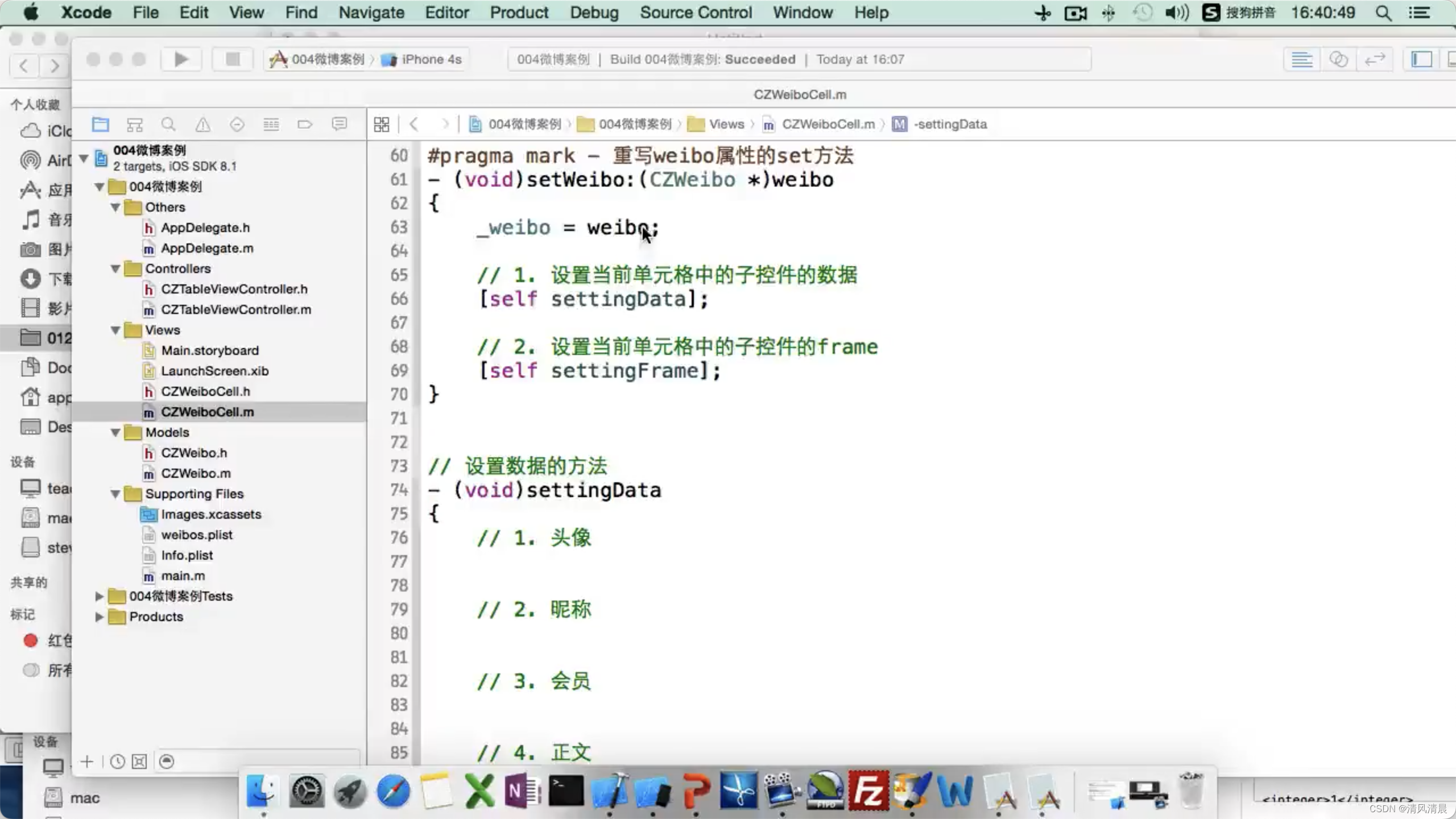Show only recent files filter
Image resolution: width=1456 pixels, height=819 pixels.
pyautogui.click(x=117, y=761)
